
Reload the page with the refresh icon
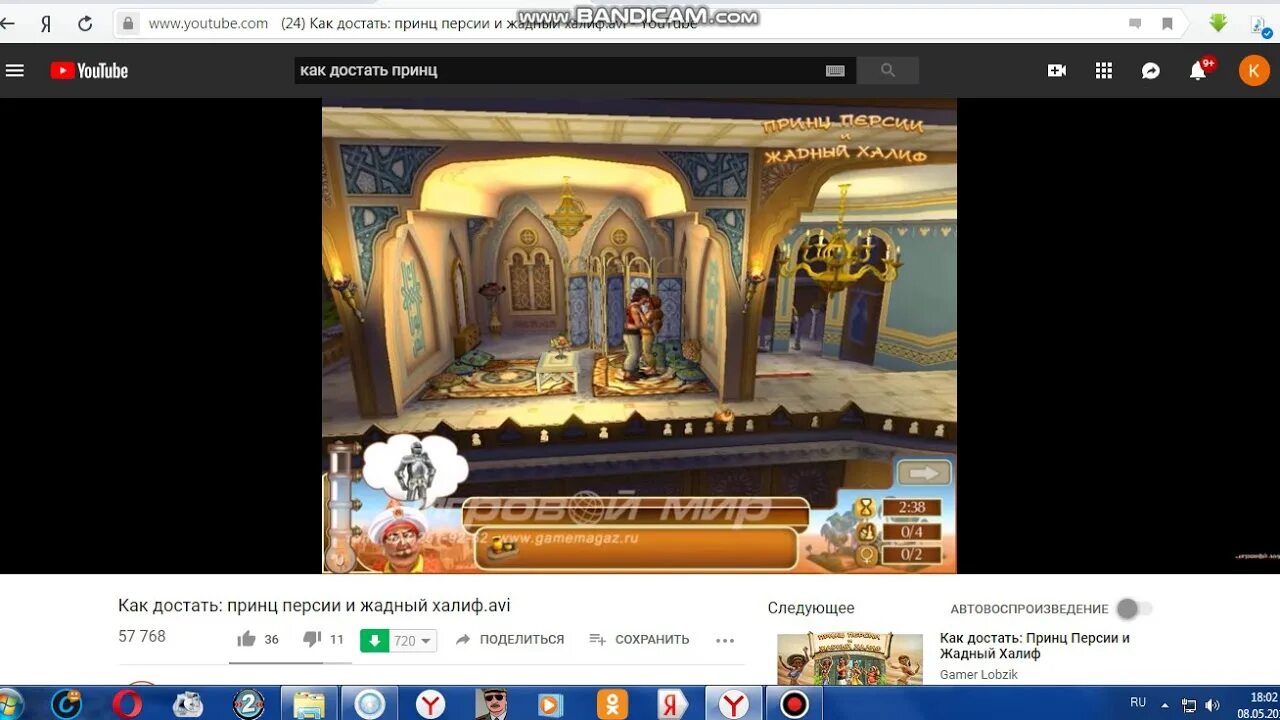(x=85, y=23)
